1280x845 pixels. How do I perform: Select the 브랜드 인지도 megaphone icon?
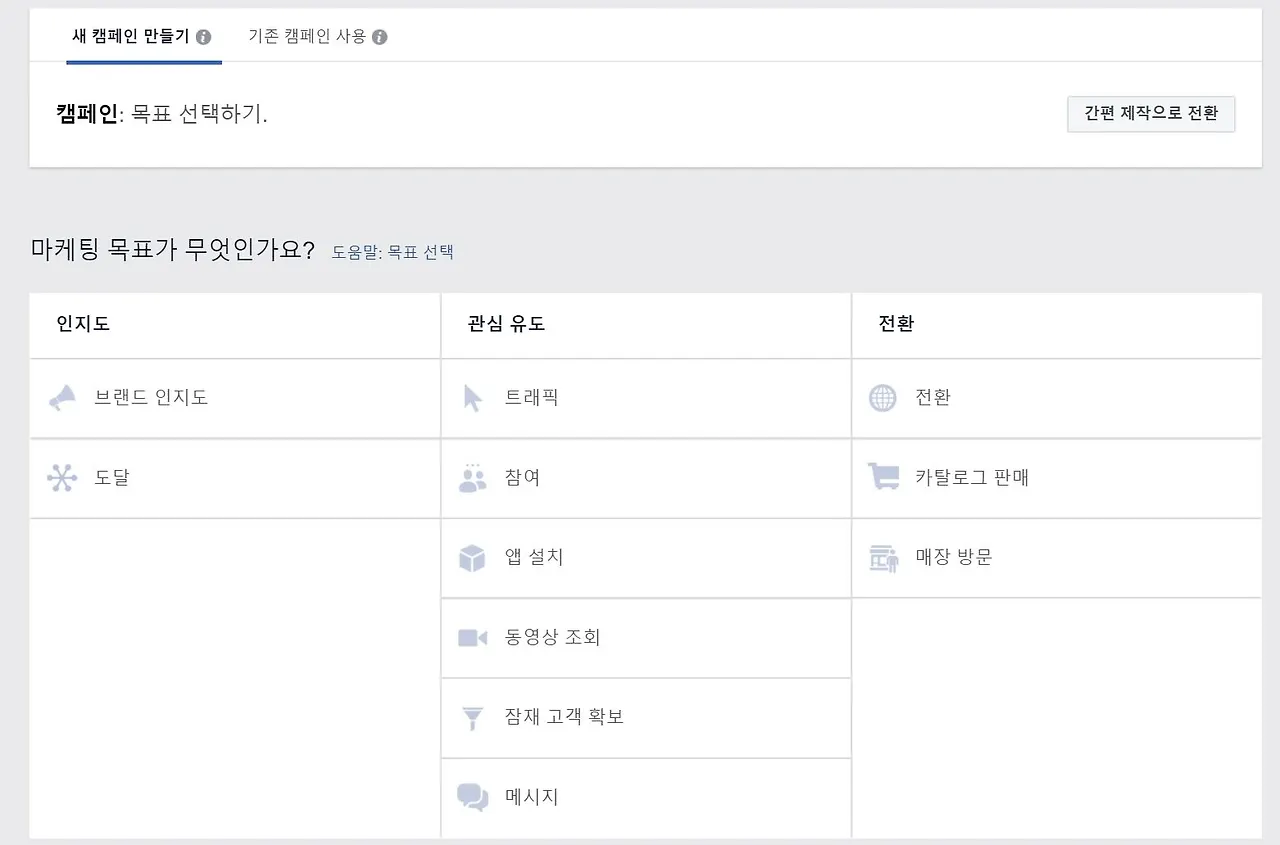(61, 397)
